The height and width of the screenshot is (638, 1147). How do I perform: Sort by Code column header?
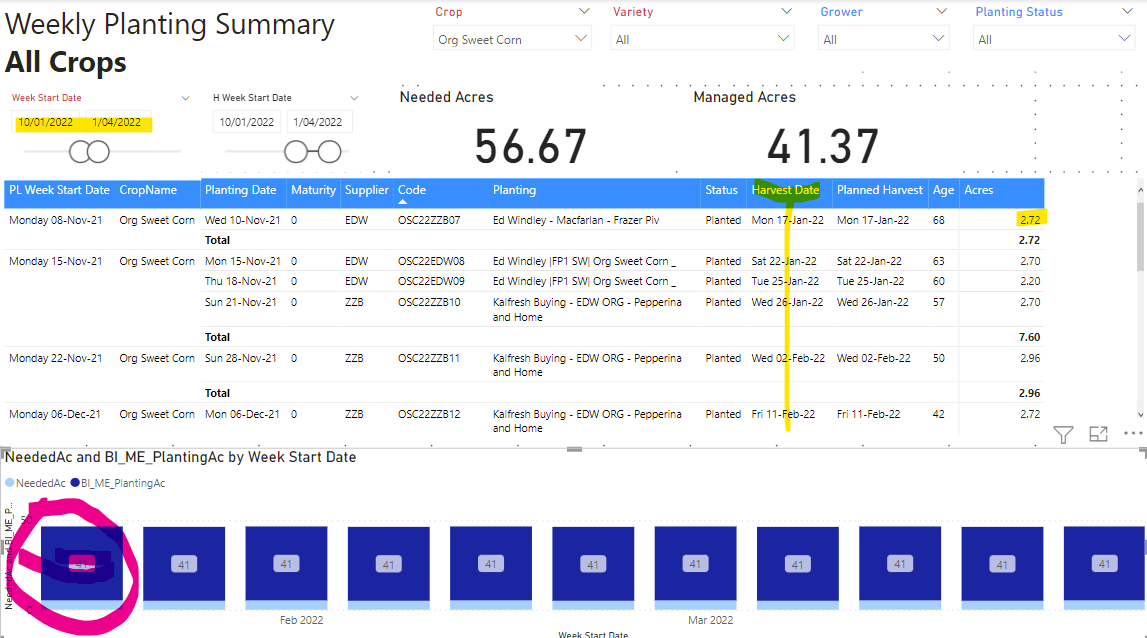tap(412, 190)
